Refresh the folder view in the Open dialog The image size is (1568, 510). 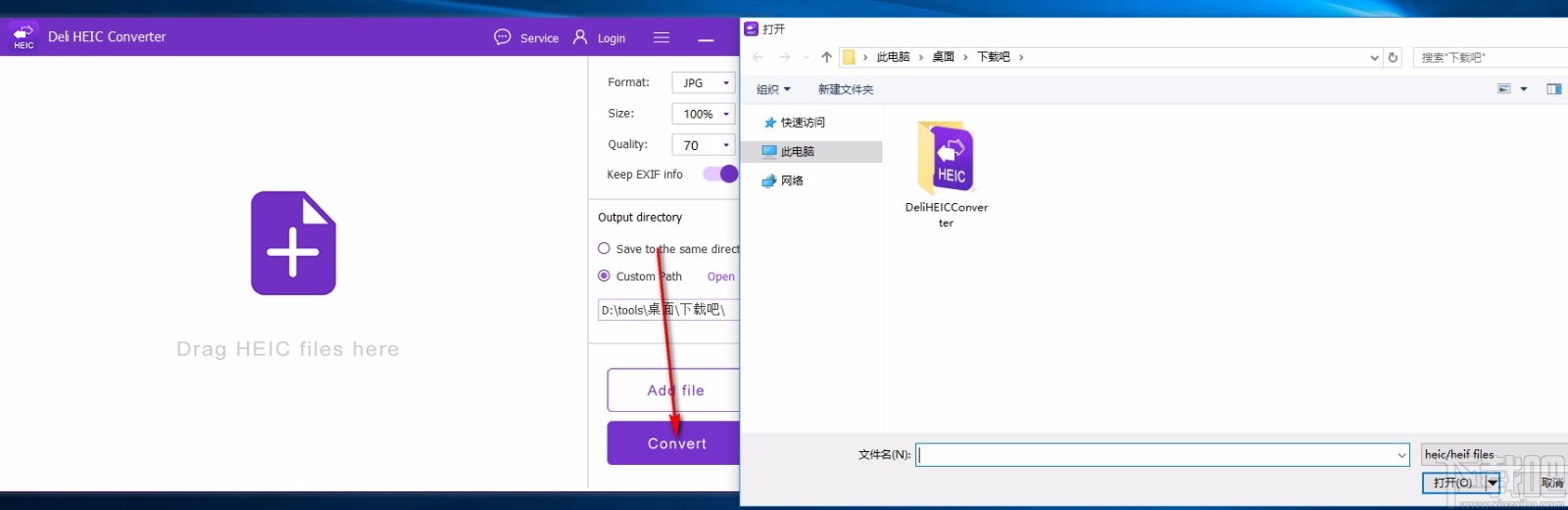(x=1393, y=57)
